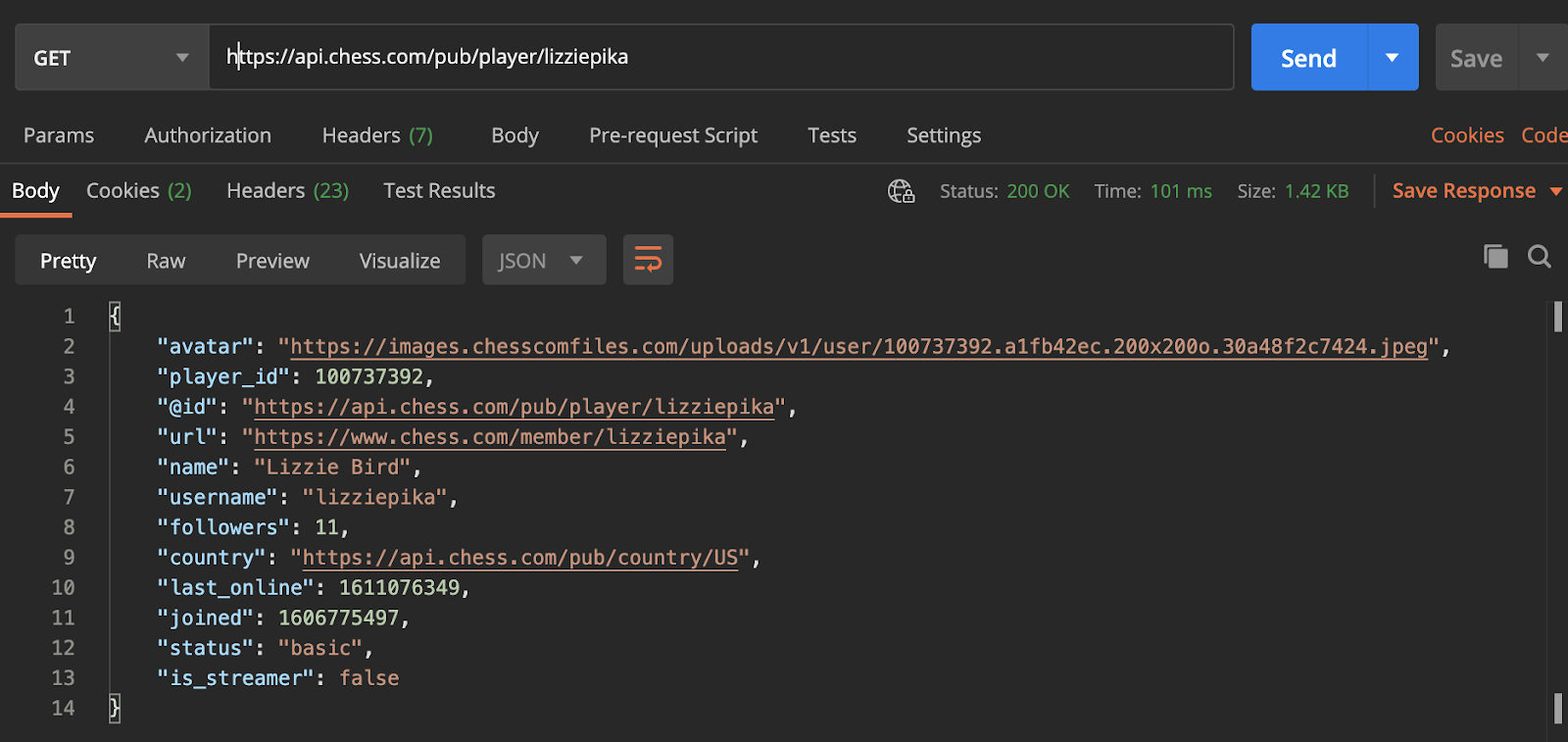Select the response Body tab
This screenshot has height=742, width=1568.
(35, 191)
